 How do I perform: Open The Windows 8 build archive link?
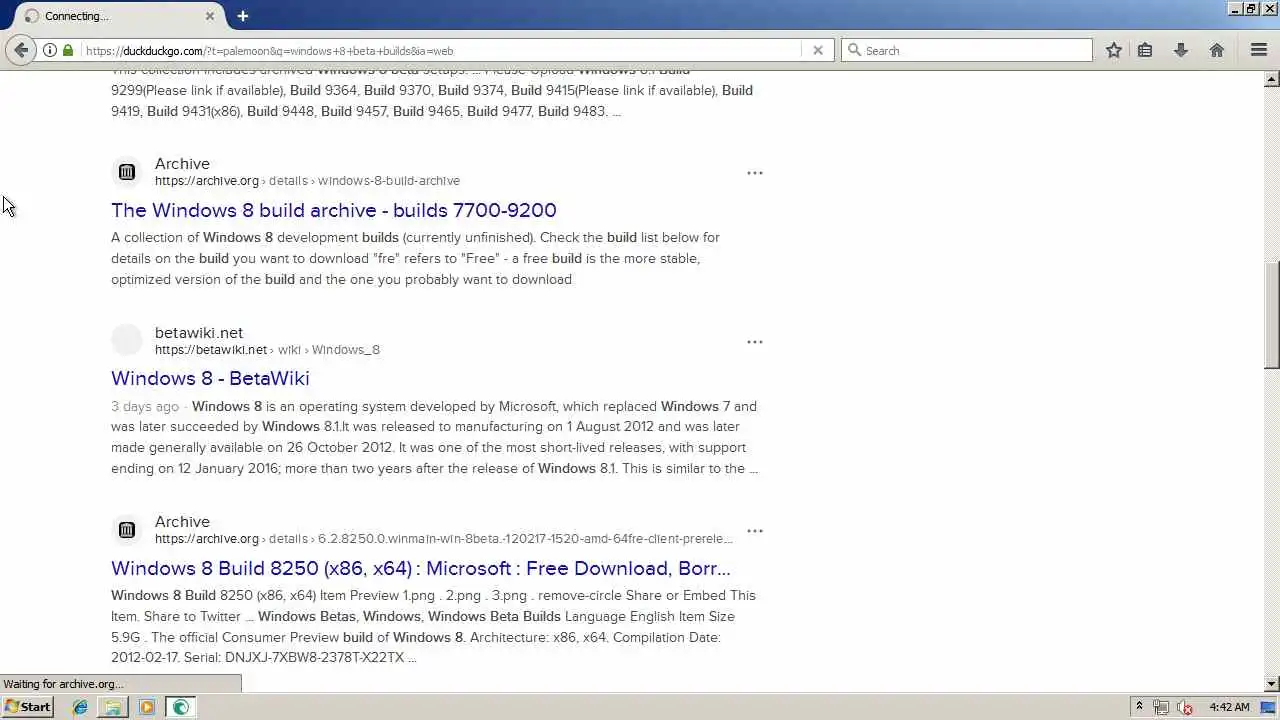[x=334, y=210]
